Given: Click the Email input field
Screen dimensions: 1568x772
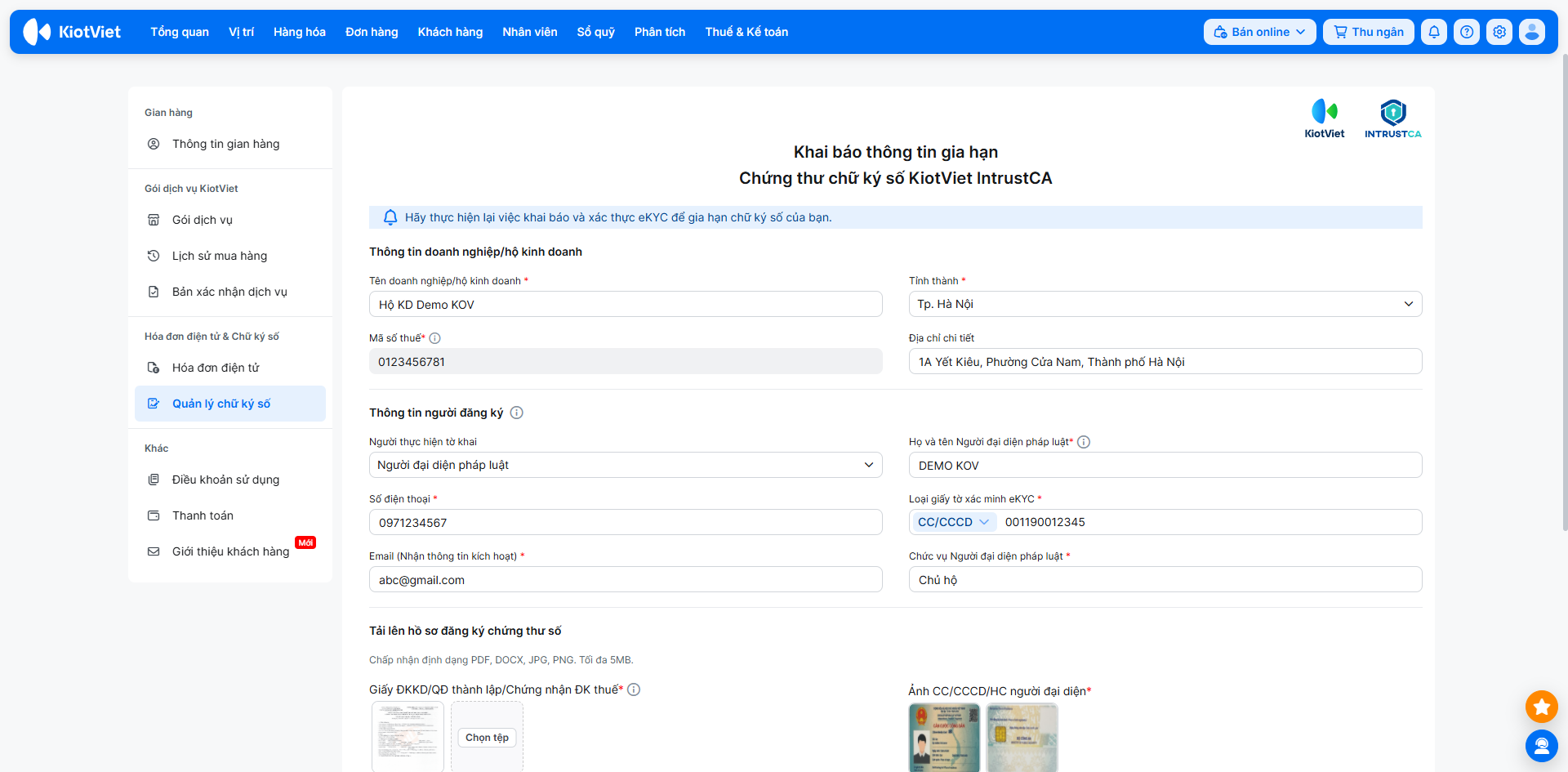Looking at the screenshot, I should [x=626, y=579].
